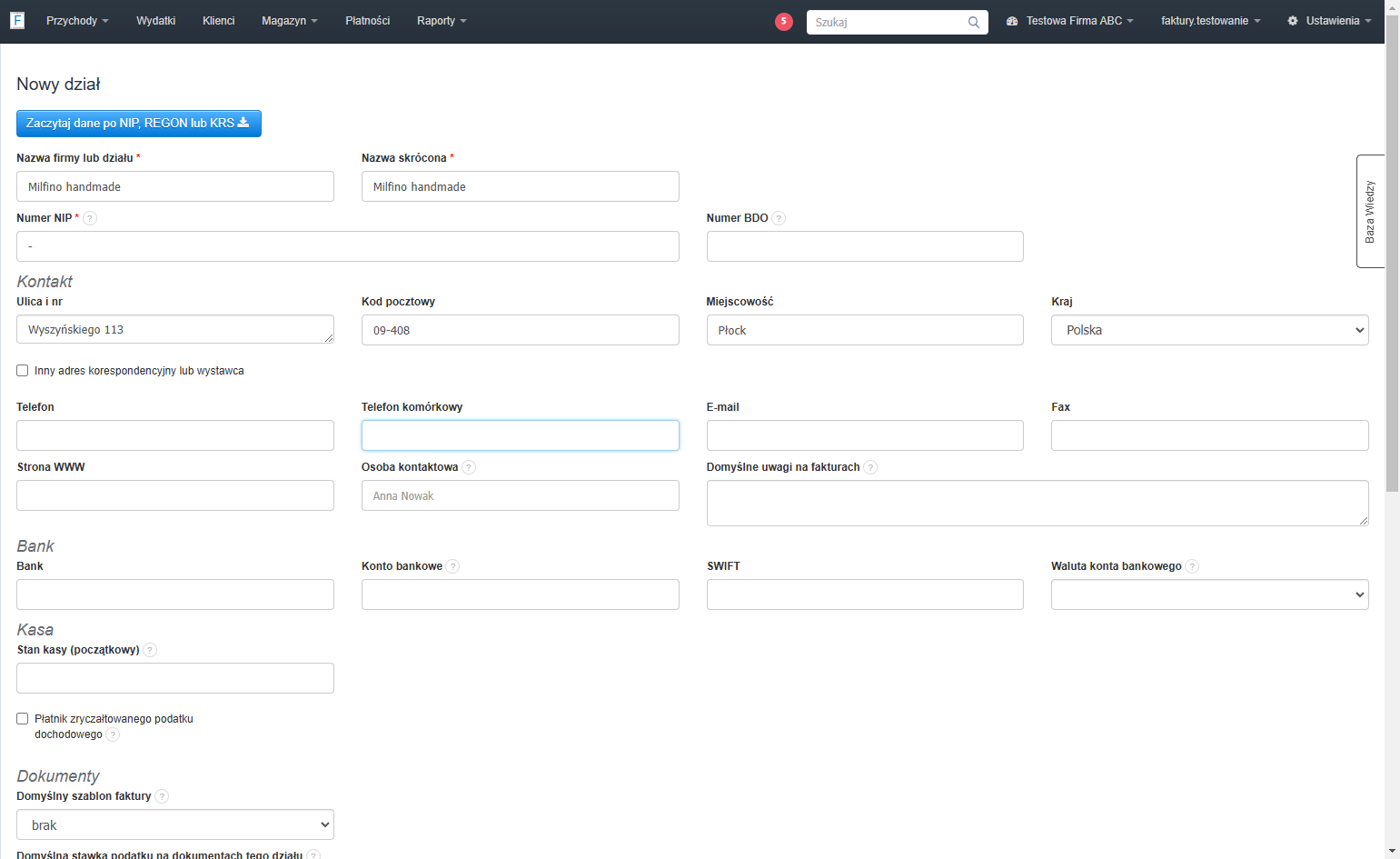This screenshot has height=859, width=1400.
Task: Show help for Konto bankowe
Action: click(x=452, y=566)
